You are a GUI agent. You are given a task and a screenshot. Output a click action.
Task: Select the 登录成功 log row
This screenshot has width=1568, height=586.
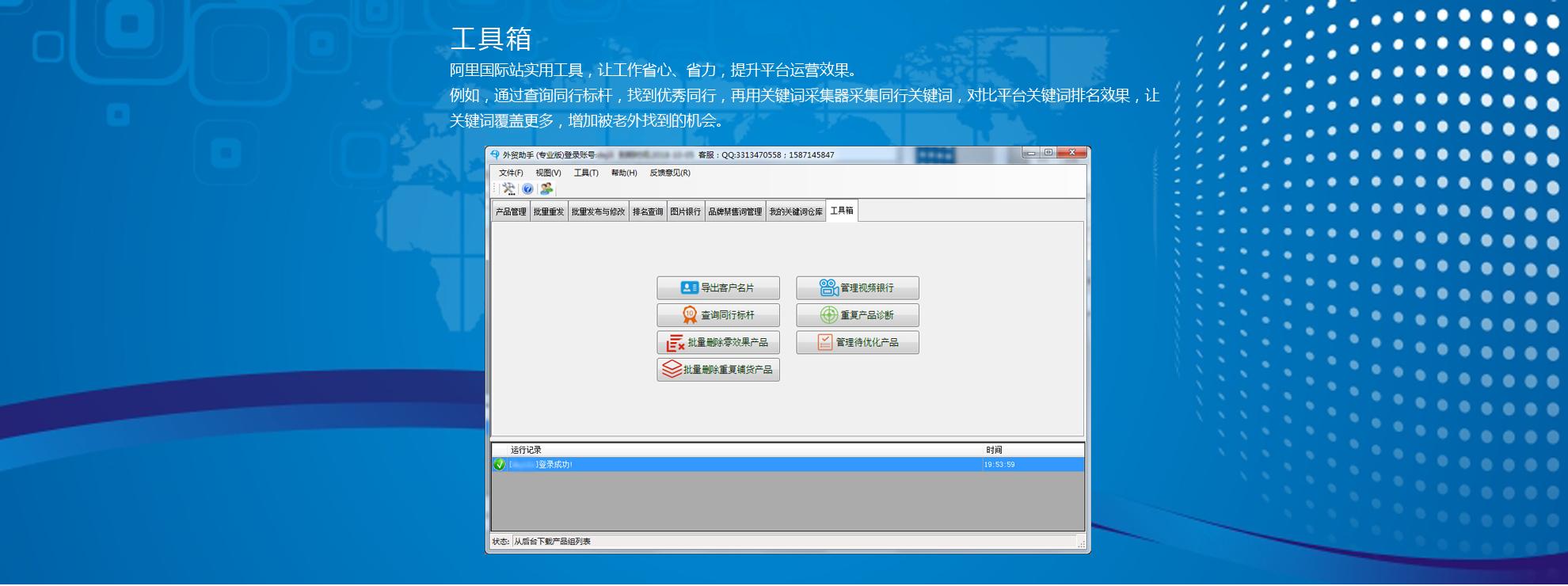pyautogui.click(x=788, y=464)
